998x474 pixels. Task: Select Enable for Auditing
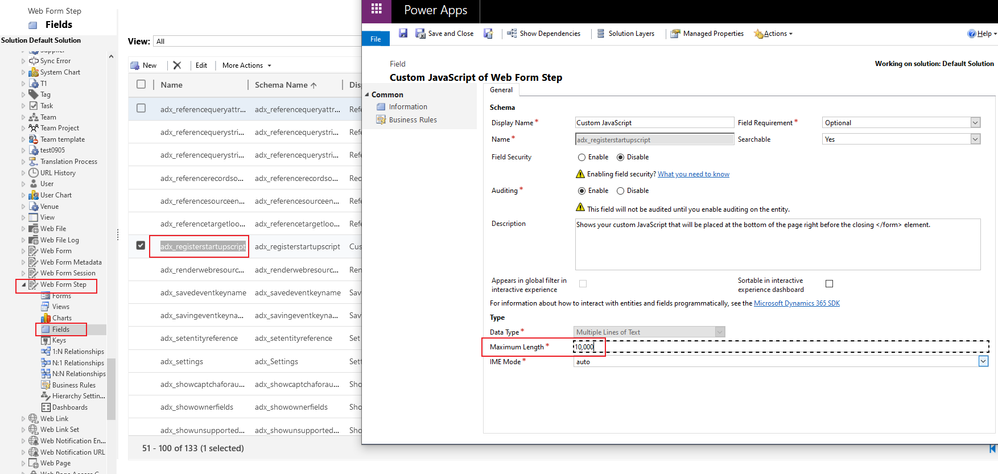pos(582,190)
